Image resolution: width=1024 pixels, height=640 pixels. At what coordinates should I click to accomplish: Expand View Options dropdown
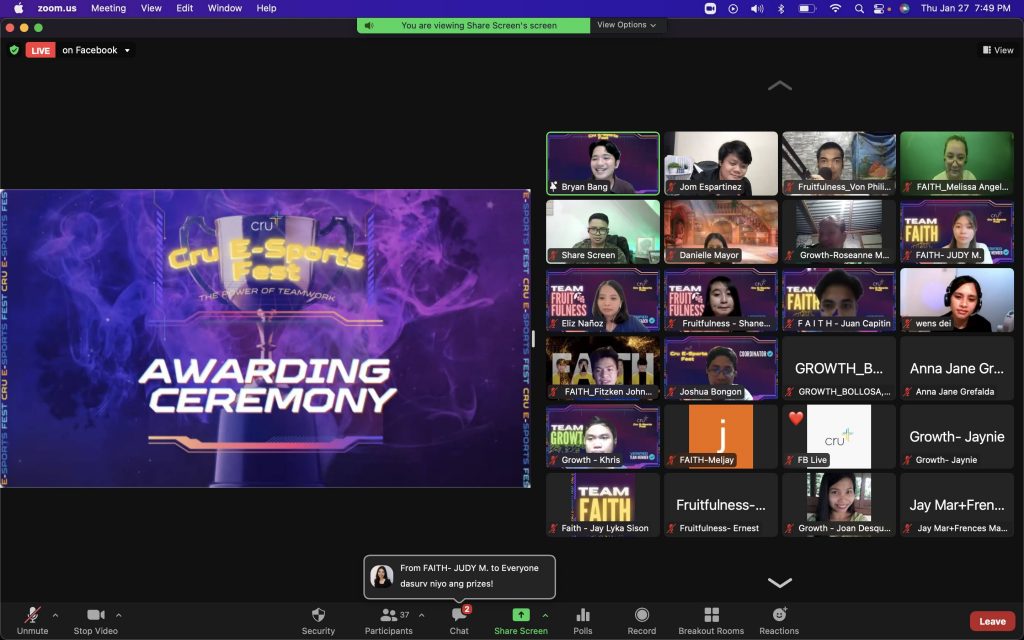tap(627, 25)
